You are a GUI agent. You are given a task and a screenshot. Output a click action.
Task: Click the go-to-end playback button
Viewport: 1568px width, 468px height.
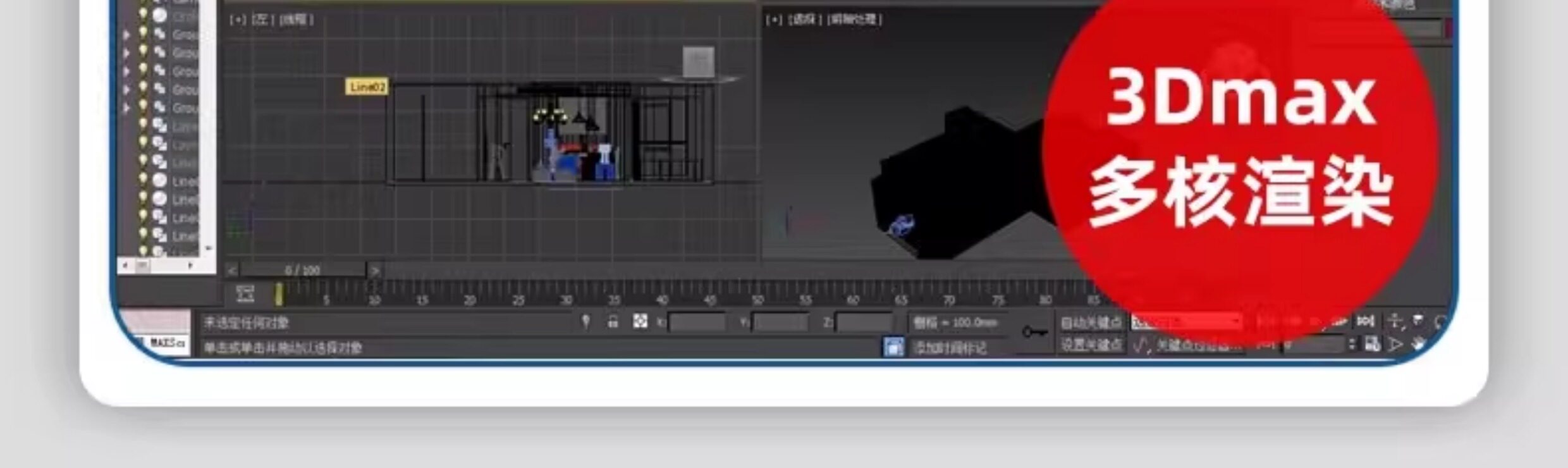pos(1366,321)
